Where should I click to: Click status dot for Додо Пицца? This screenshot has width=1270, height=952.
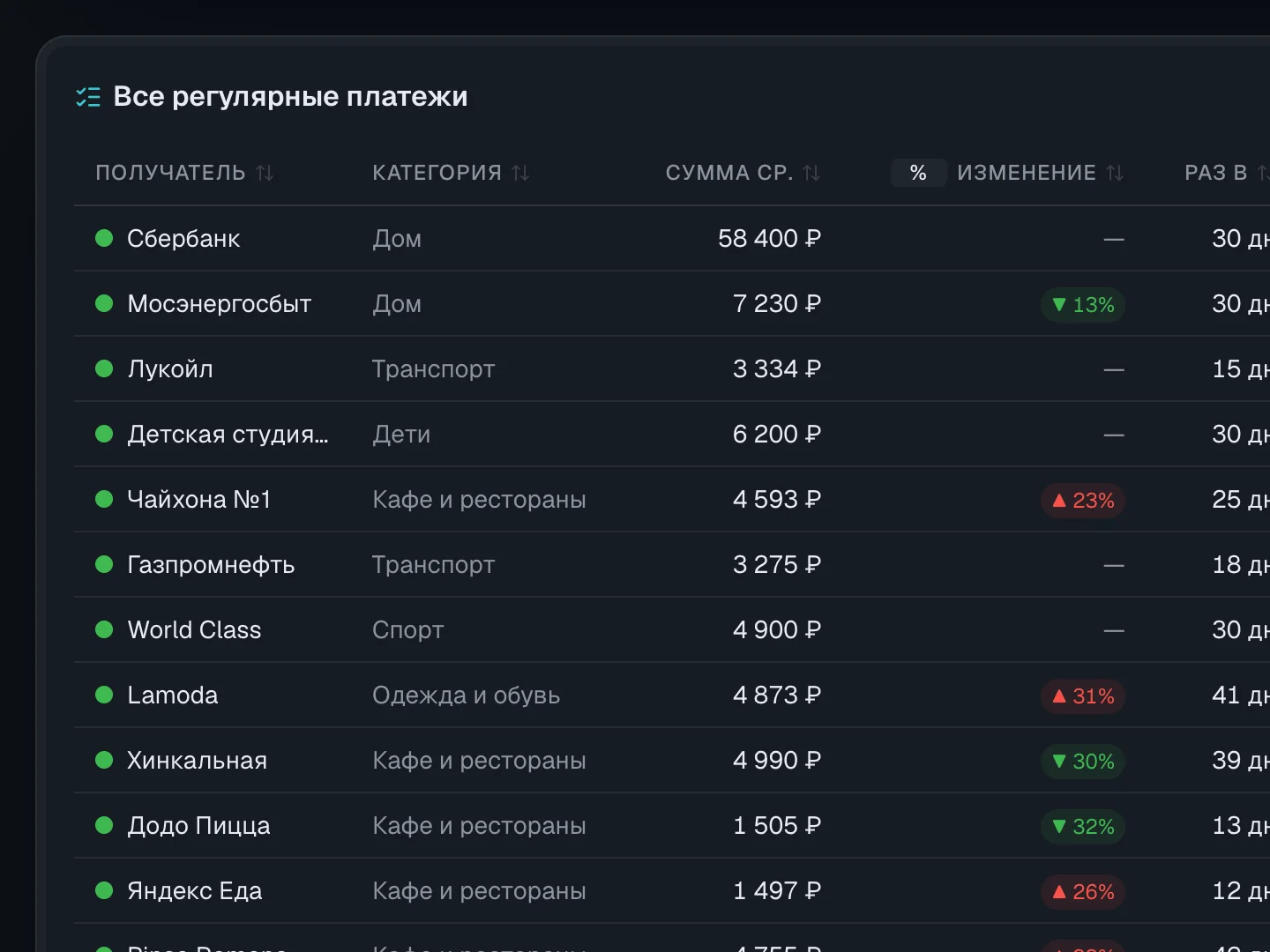104,825
